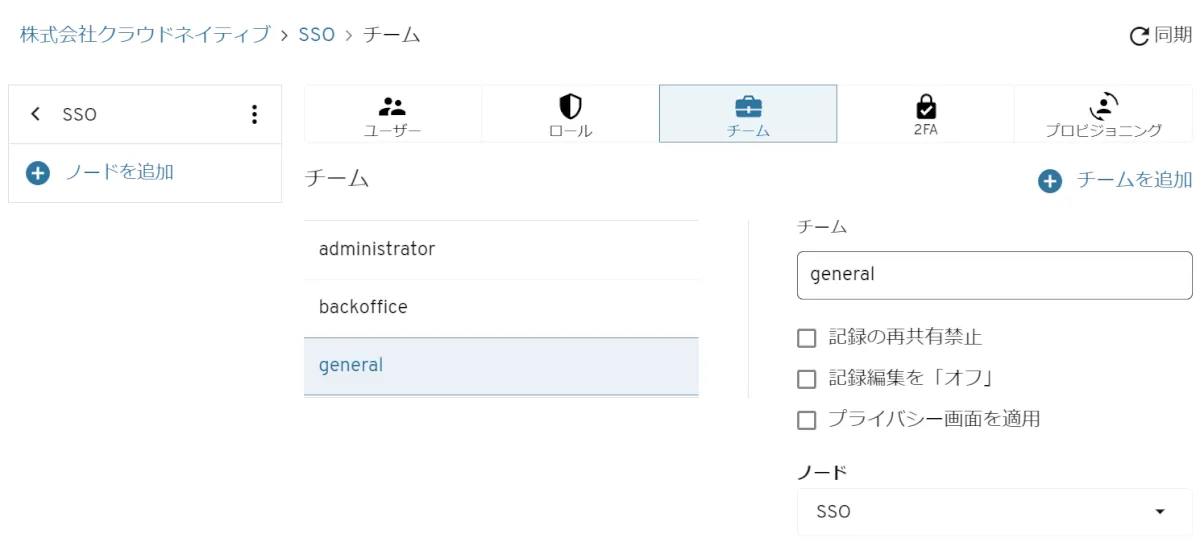
Task: Select the backoffice team row
Action: 500,307
